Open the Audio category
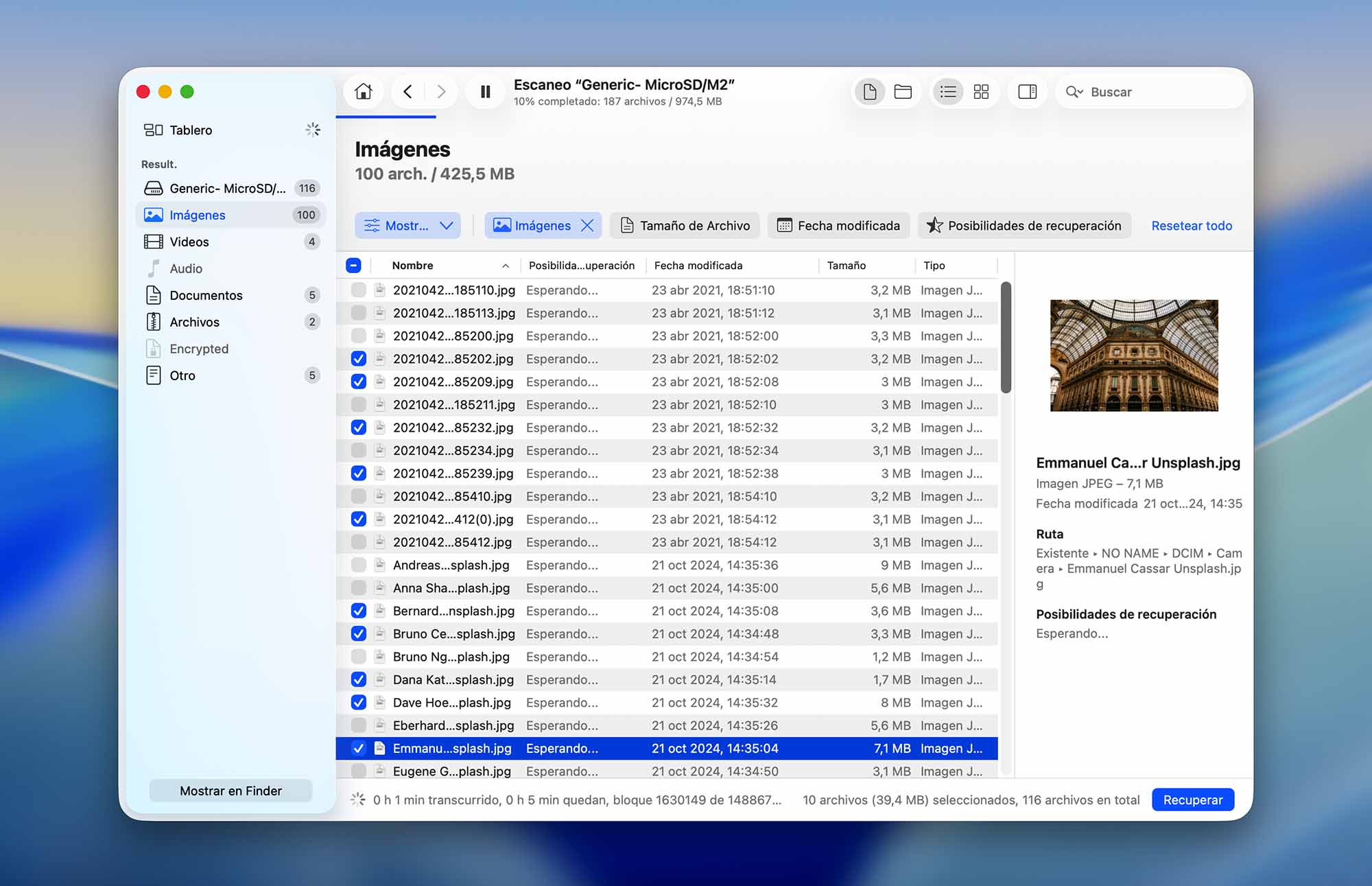This screenshot has height=886, width=1372. click(x=232, y=268)
